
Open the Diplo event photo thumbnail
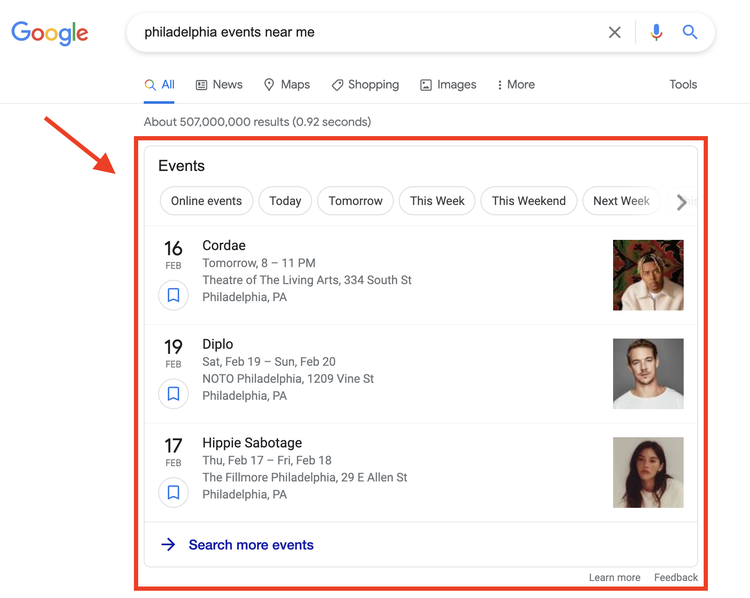[x=648, y=374]
